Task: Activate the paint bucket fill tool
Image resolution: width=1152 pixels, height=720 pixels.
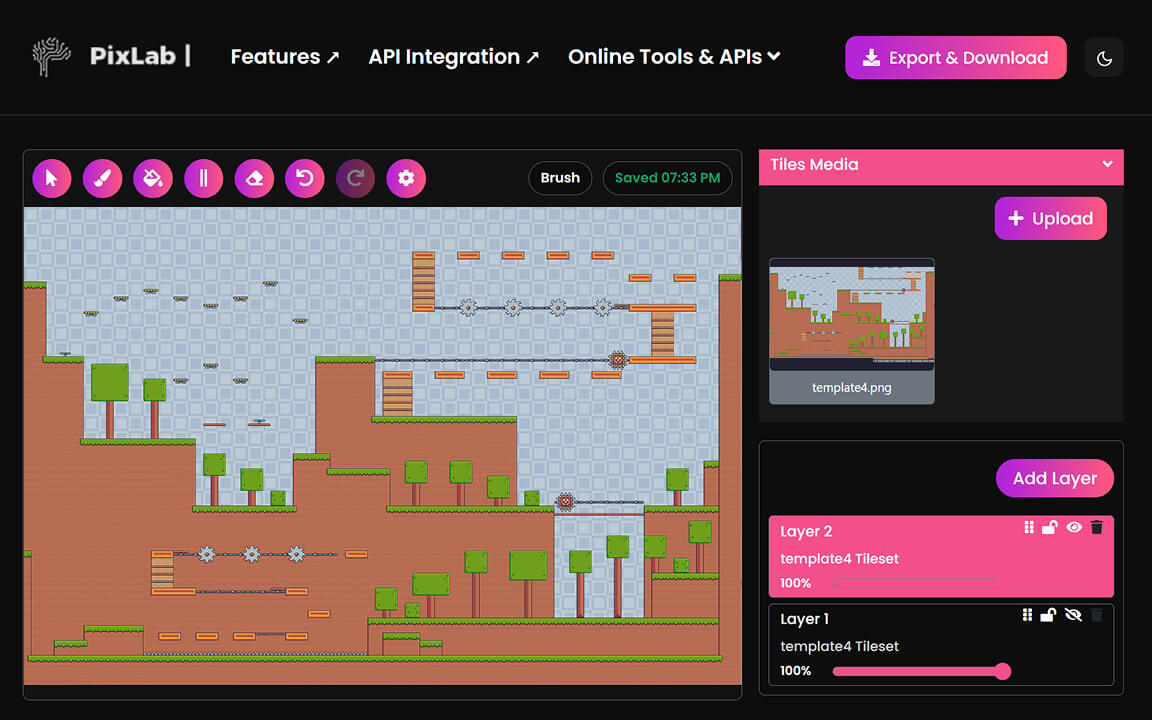Action: [153, 177]
